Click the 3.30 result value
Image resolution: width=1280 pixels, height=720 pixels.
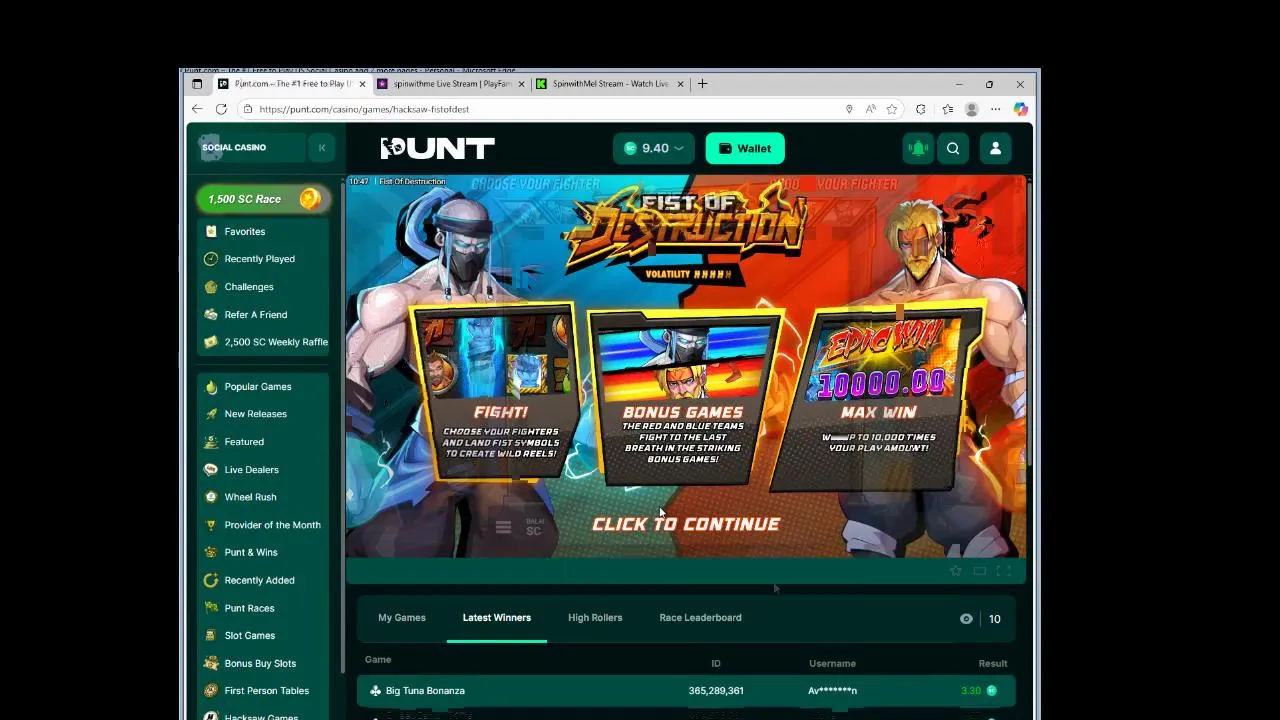pos(970,691)
